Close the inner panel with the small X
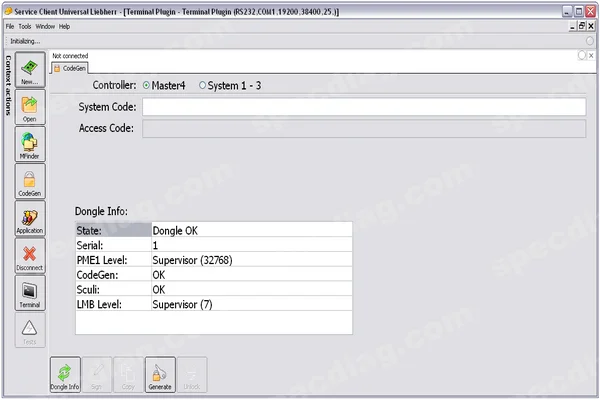Image resolution: width=600 pixels, height=400 pixels. pos(591,56)
